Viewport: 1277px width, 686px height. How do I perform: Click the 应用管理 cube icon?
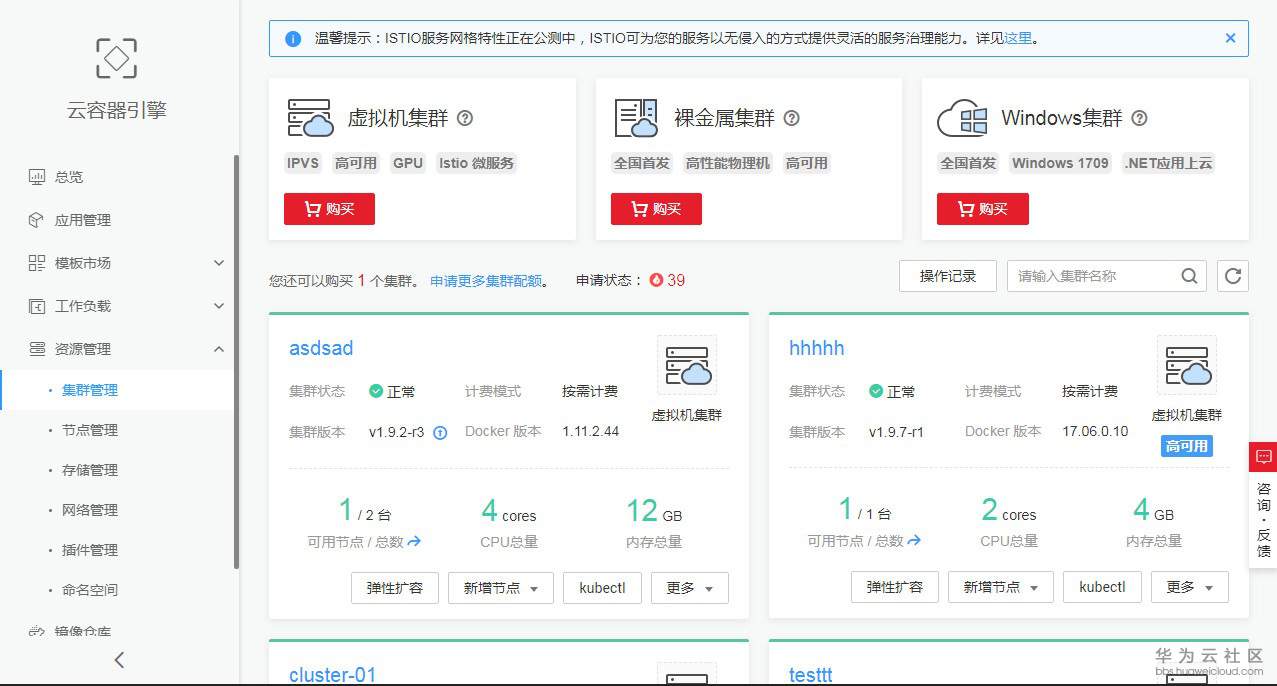(x=37, y=220)
